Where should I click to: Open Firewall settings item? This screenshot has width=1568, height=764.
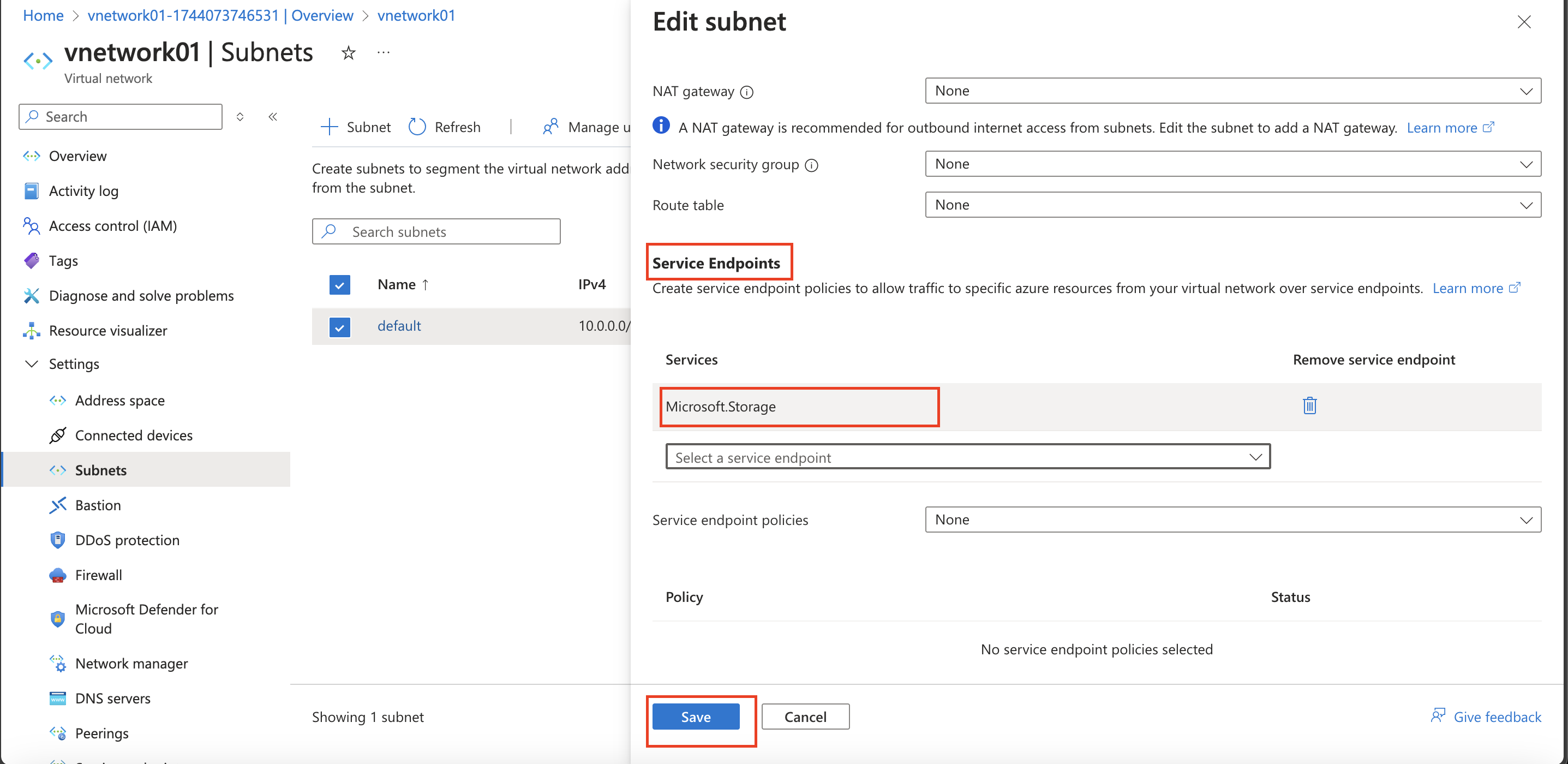(x=99, y=575)
